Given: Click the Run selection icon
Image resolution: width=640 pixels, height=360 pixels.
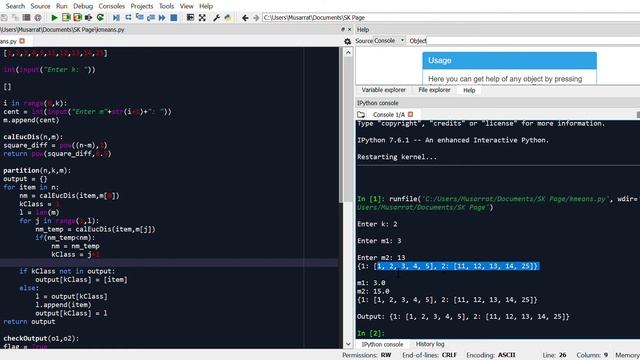Looking at the screenshot, I should tap(89, 18).
